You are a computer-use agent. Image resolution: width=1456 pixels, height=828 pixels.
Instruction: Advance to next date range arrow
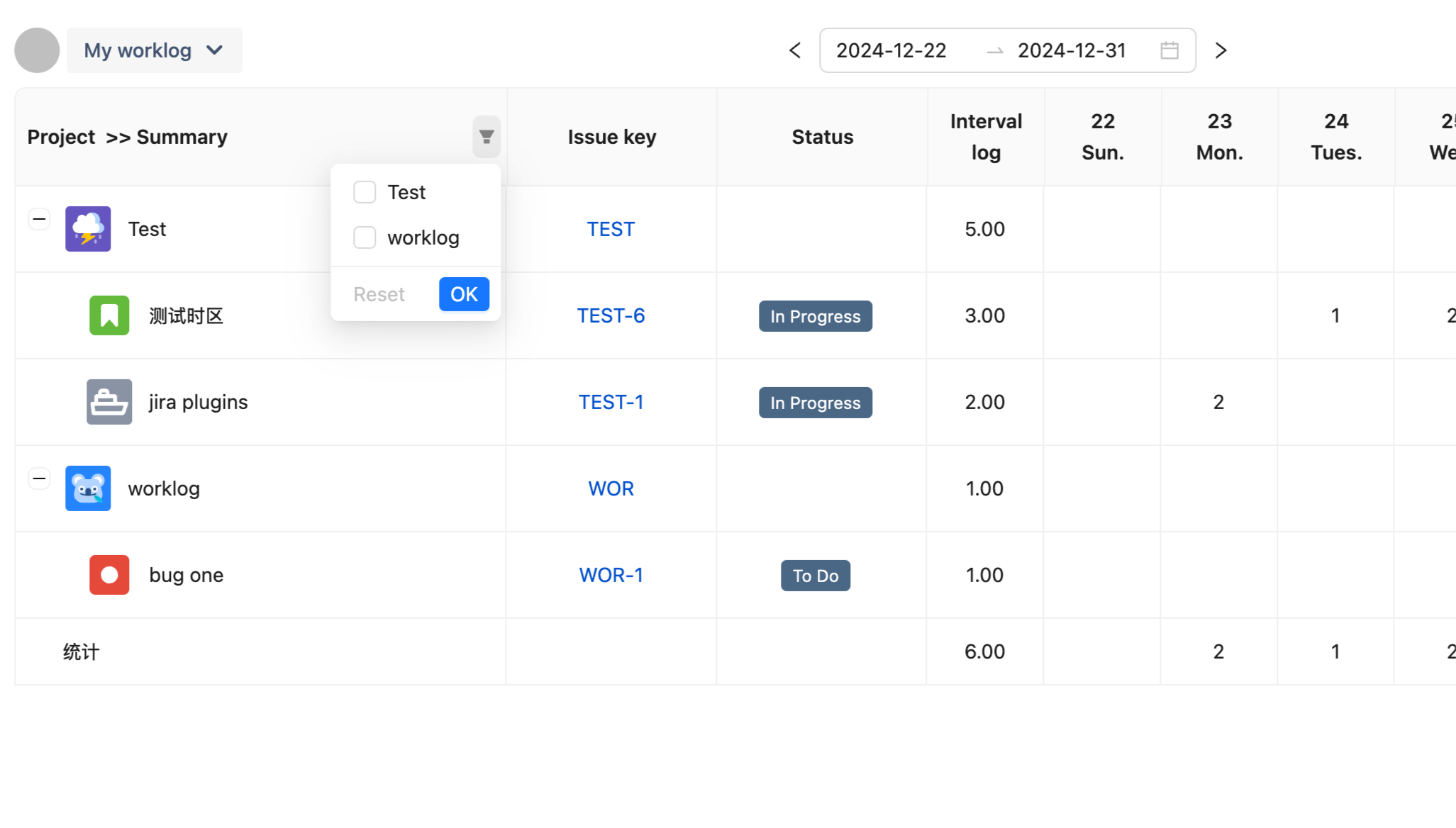(1221, 50)
